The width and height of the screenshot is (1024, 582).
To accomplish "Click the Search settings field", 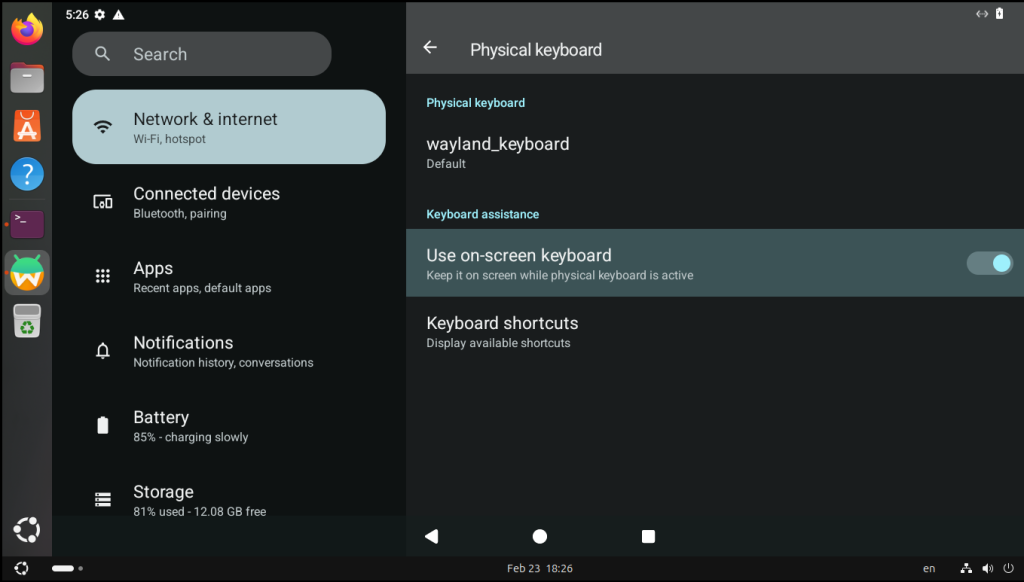I will [x=202, y=54].
